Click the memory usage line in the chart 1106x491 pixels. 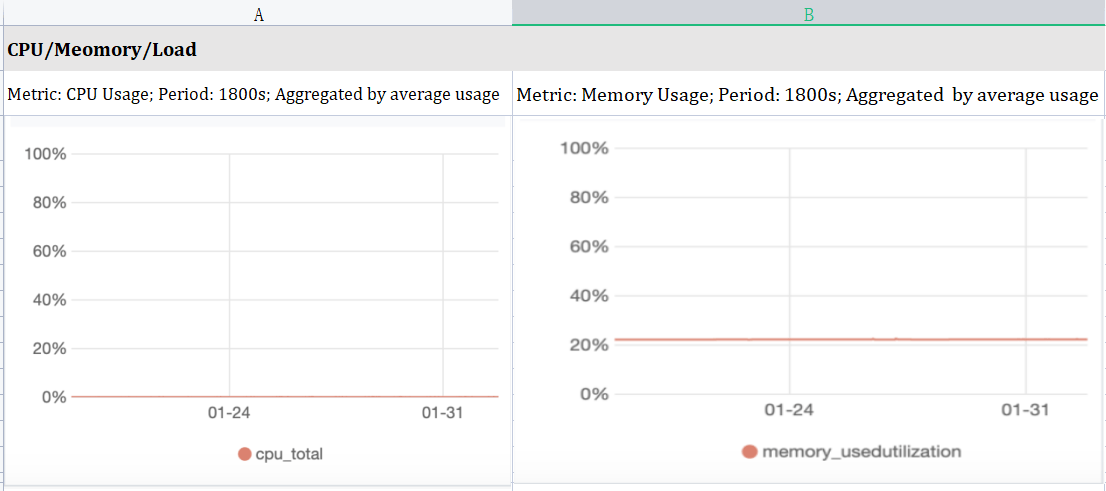pyautogui.click(x=850, y=339)
